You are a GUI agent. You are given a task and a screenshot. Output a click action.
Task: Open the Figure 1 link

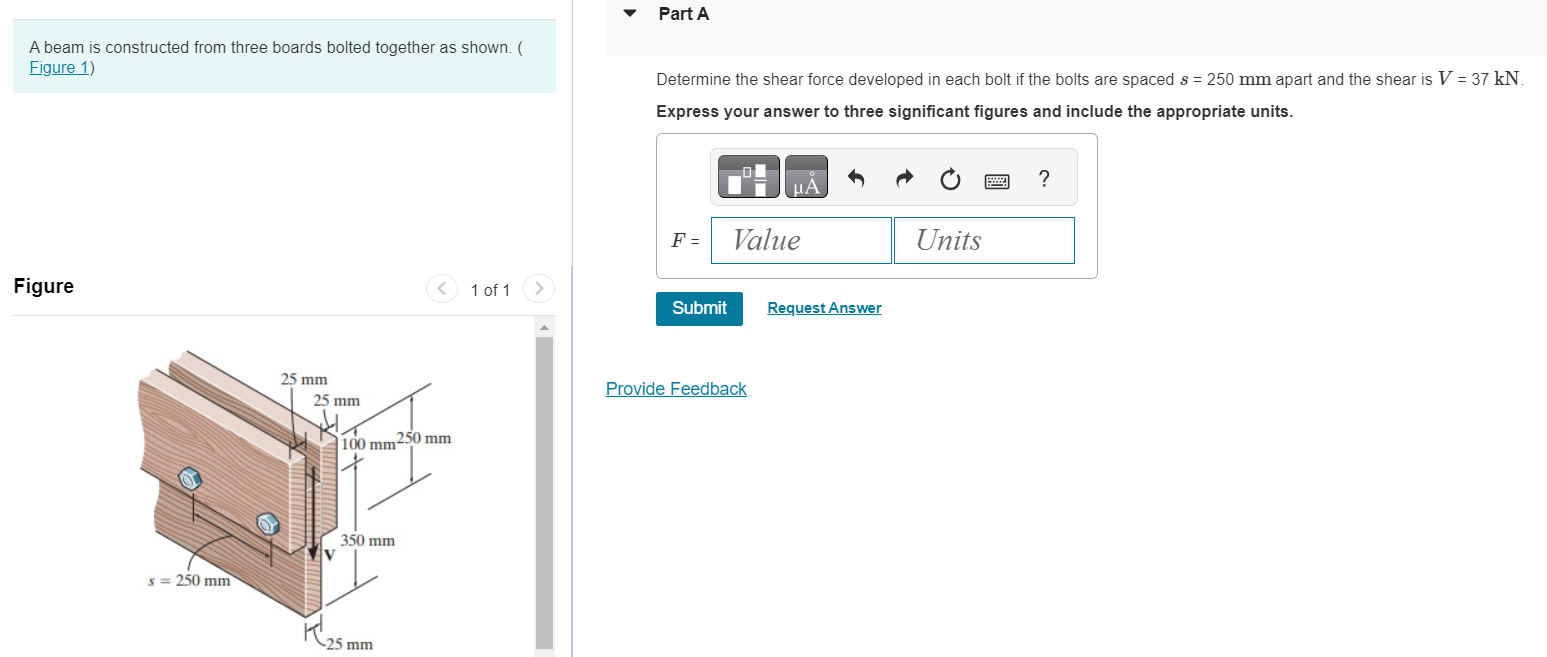(60, 67)
